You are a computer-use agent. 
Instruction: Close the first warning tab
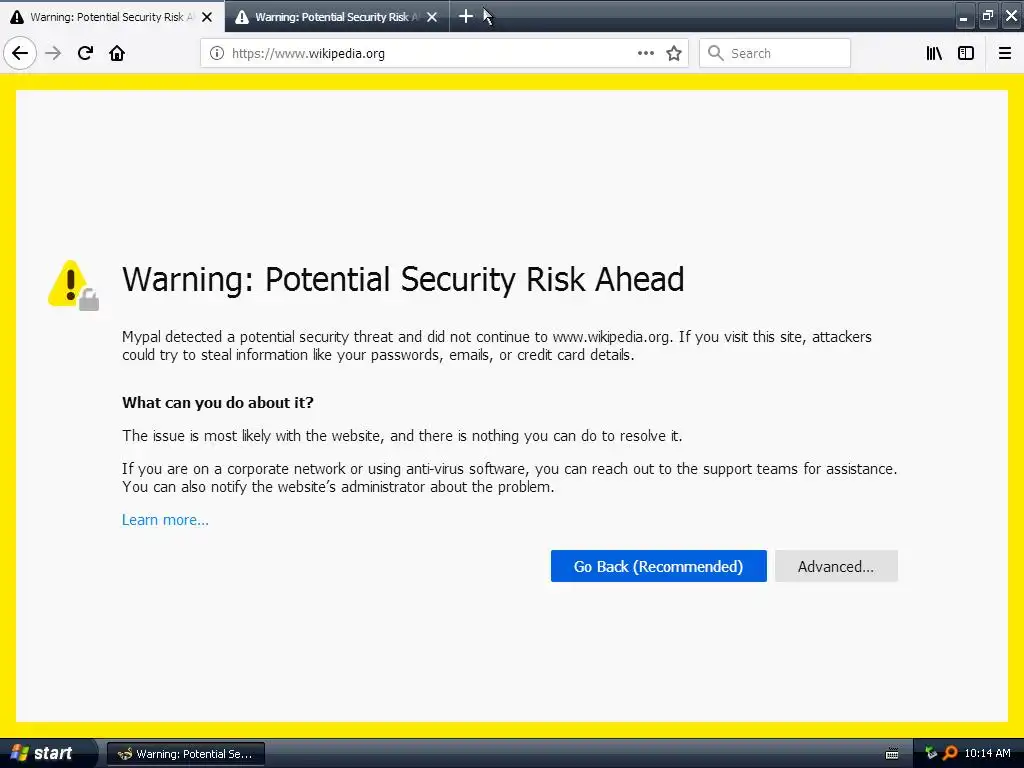(x=207, y=17)
